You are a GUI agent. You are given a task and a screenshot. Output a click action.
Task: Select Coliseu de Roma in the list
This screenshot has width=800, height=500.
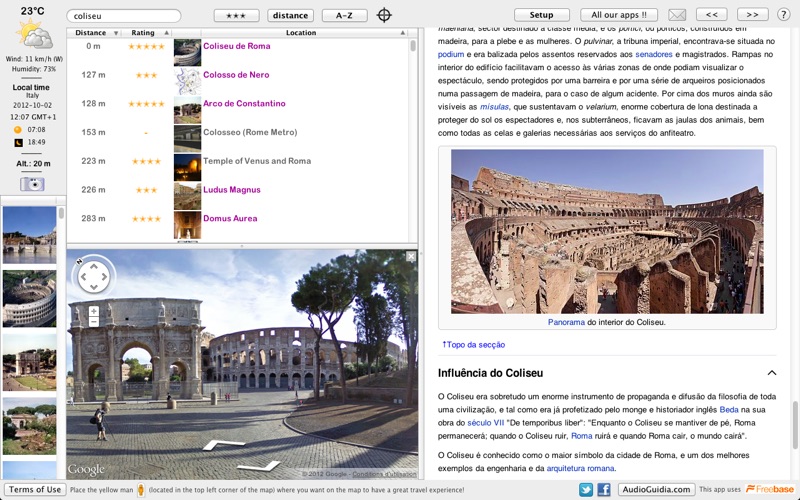(x=237, y=46)
